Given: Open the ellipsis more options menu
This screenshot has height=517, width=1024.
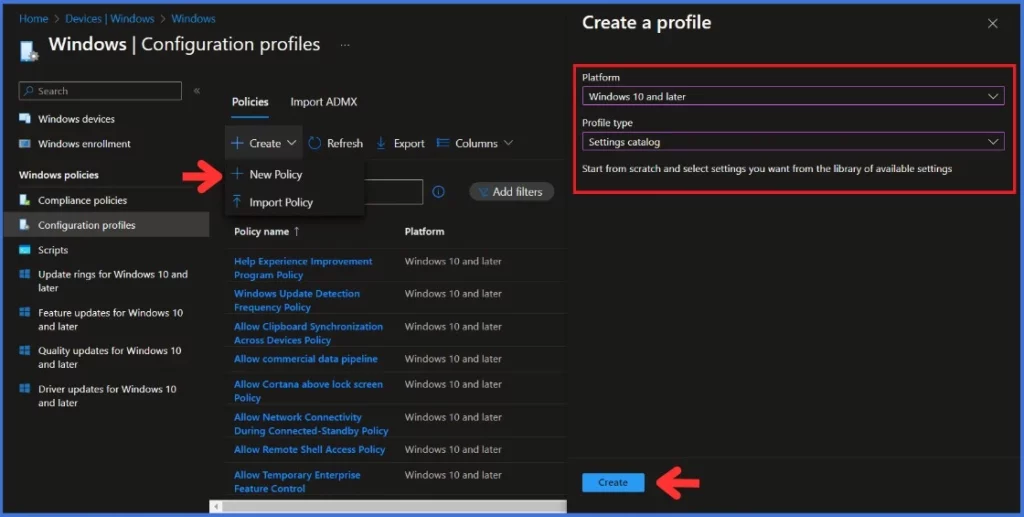Looking at the screenshot, I should tap(345, 45).
